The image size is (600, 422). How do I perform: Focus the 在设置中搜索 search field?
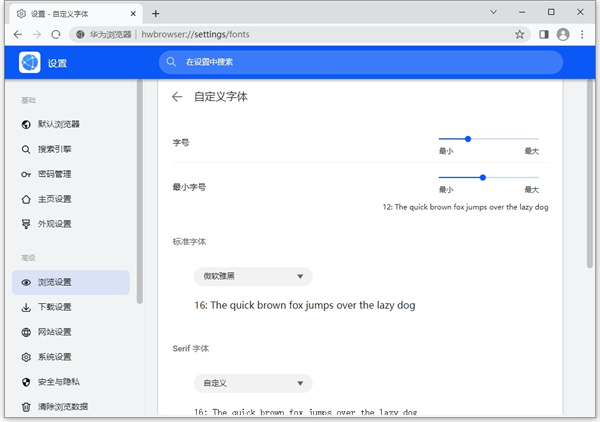(361, 62)
